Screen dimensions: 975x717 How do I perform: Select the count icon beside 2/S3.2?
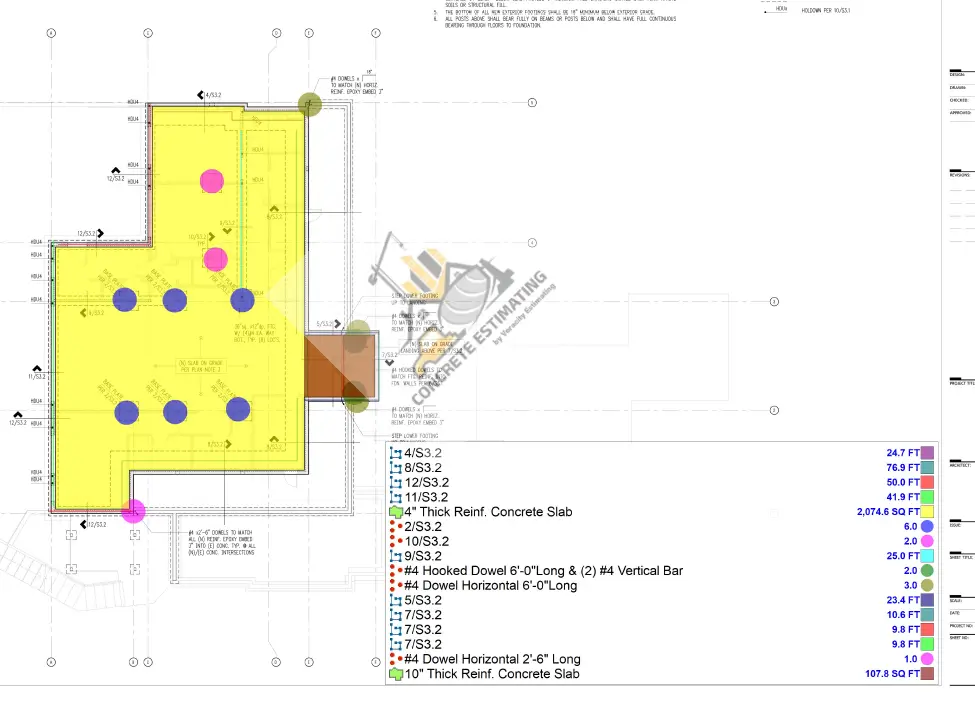(x=394, y=526)
